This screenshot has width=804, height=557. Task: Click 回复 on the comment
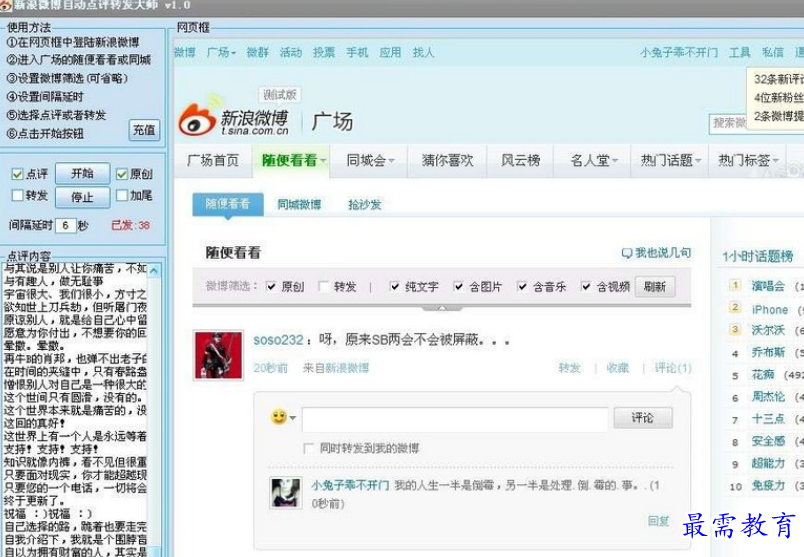[658, 521]
